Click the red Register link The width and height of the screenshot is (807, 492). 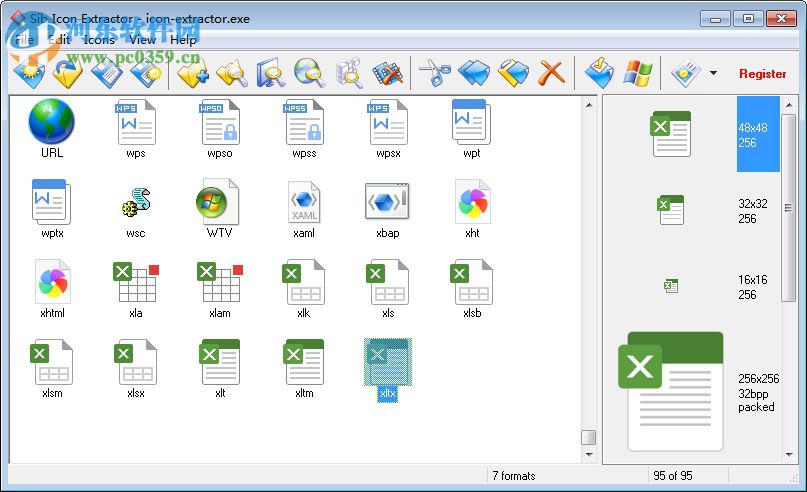click(x=762, y=74)
